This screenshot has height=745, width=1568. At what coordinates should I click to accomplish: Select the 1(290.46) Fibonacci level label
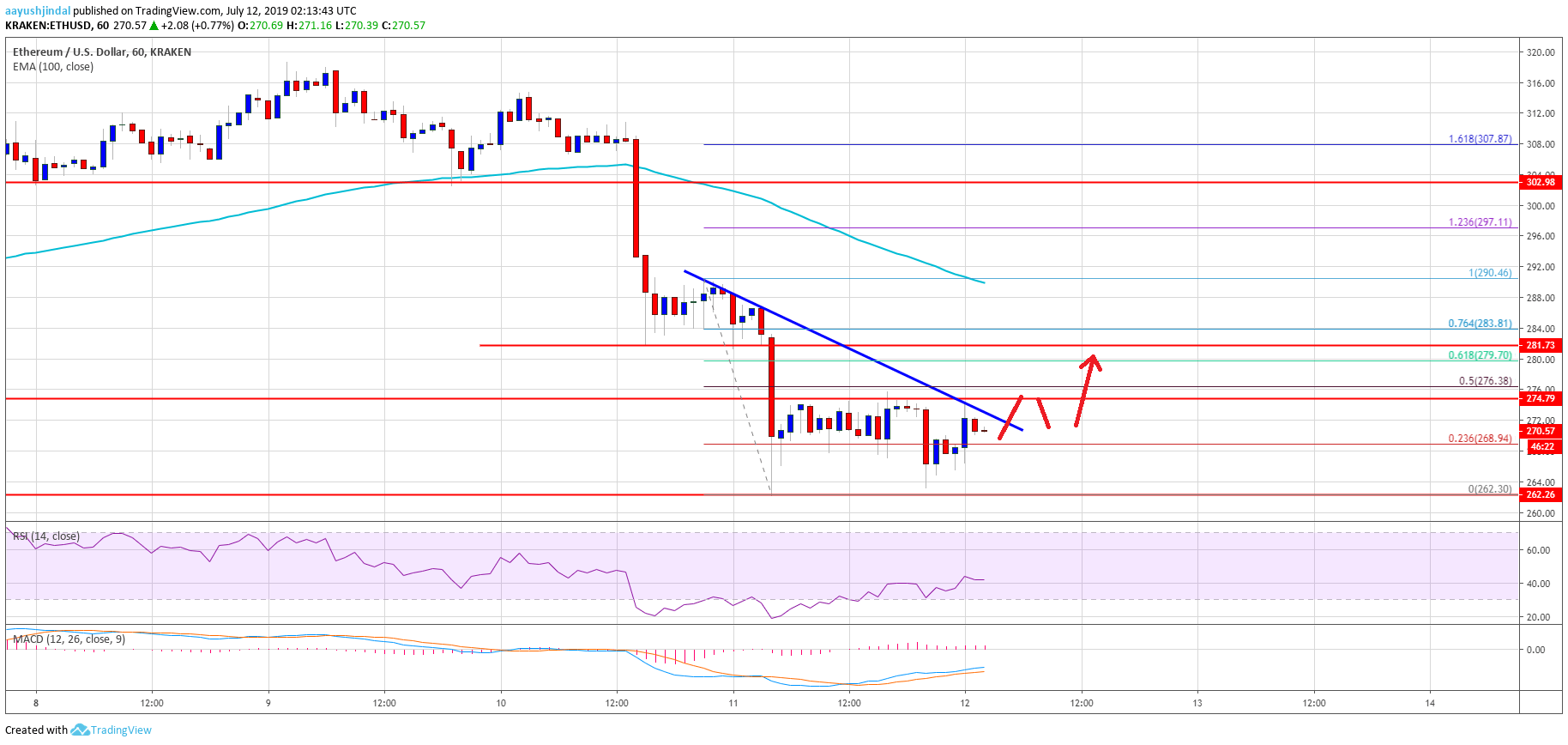click(1490, 273)
